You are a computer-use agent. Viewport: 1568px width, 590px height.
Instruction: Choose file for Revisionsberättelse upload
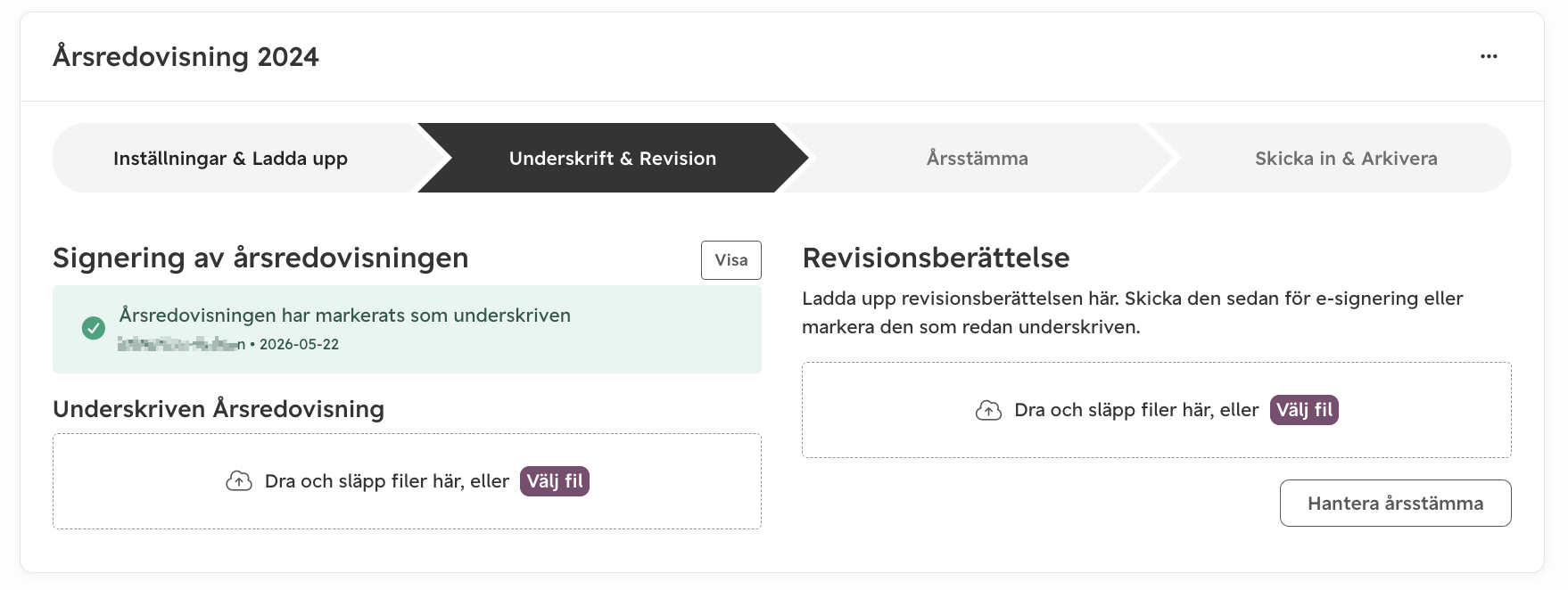click(x=1304, y=410)
